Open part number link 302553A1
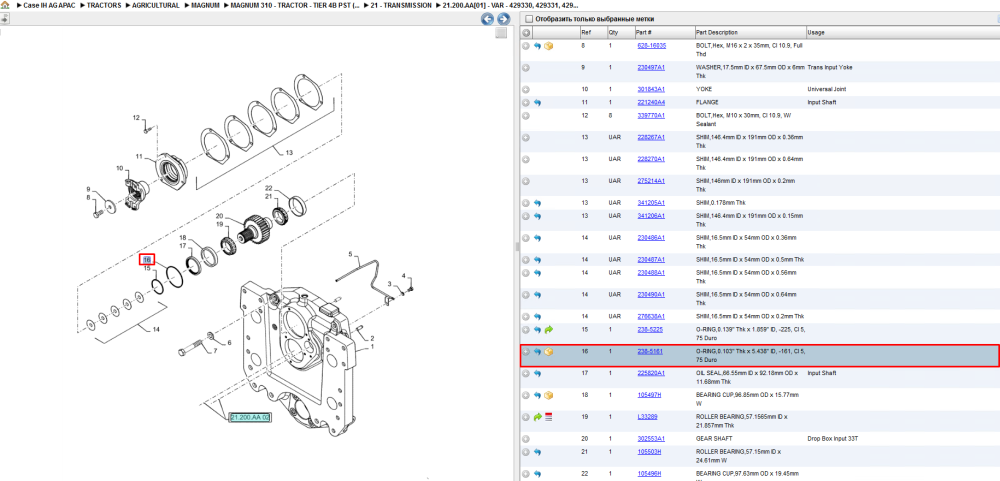Screen dimensions: 1000x481 (651, 439)
